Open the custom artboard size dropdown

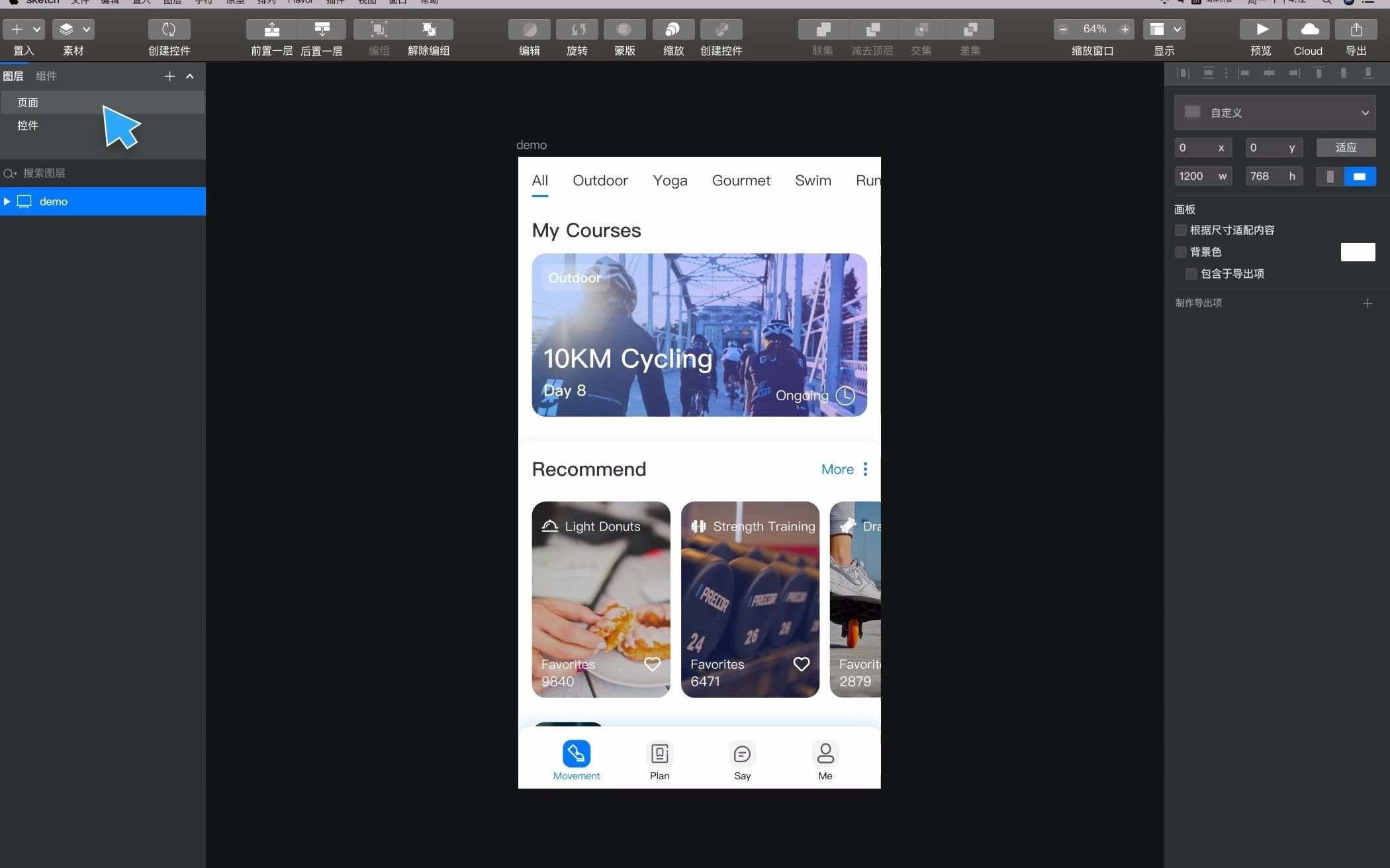tap(1275, 113)
